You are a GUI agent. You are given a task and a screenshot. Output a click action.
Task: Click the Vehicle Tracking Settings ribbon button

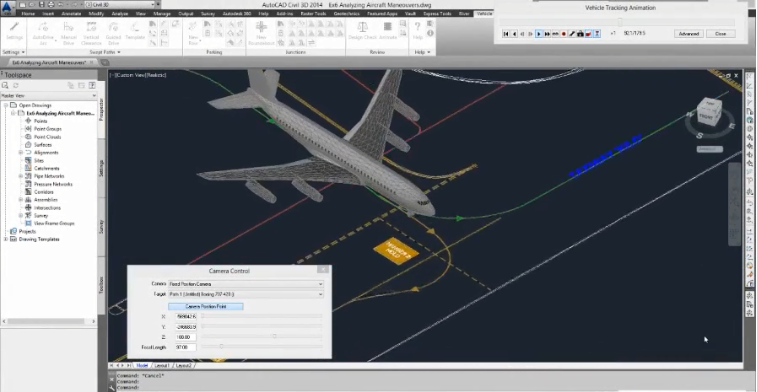14,31
